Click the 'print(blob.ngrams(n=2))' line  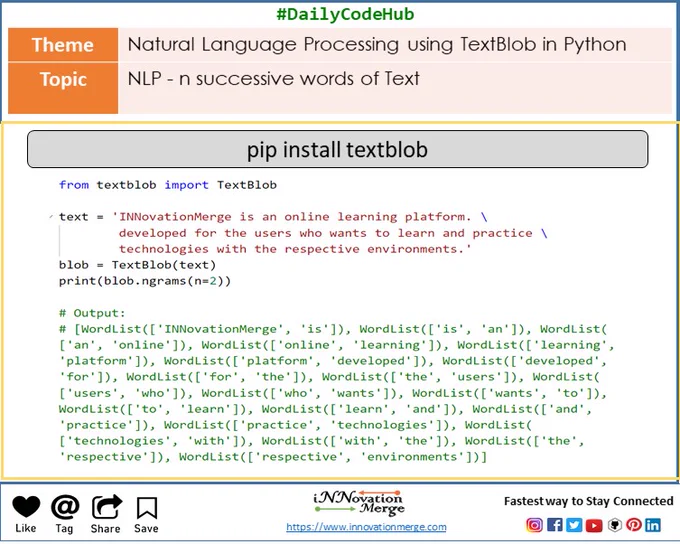[x=145, y=281]
